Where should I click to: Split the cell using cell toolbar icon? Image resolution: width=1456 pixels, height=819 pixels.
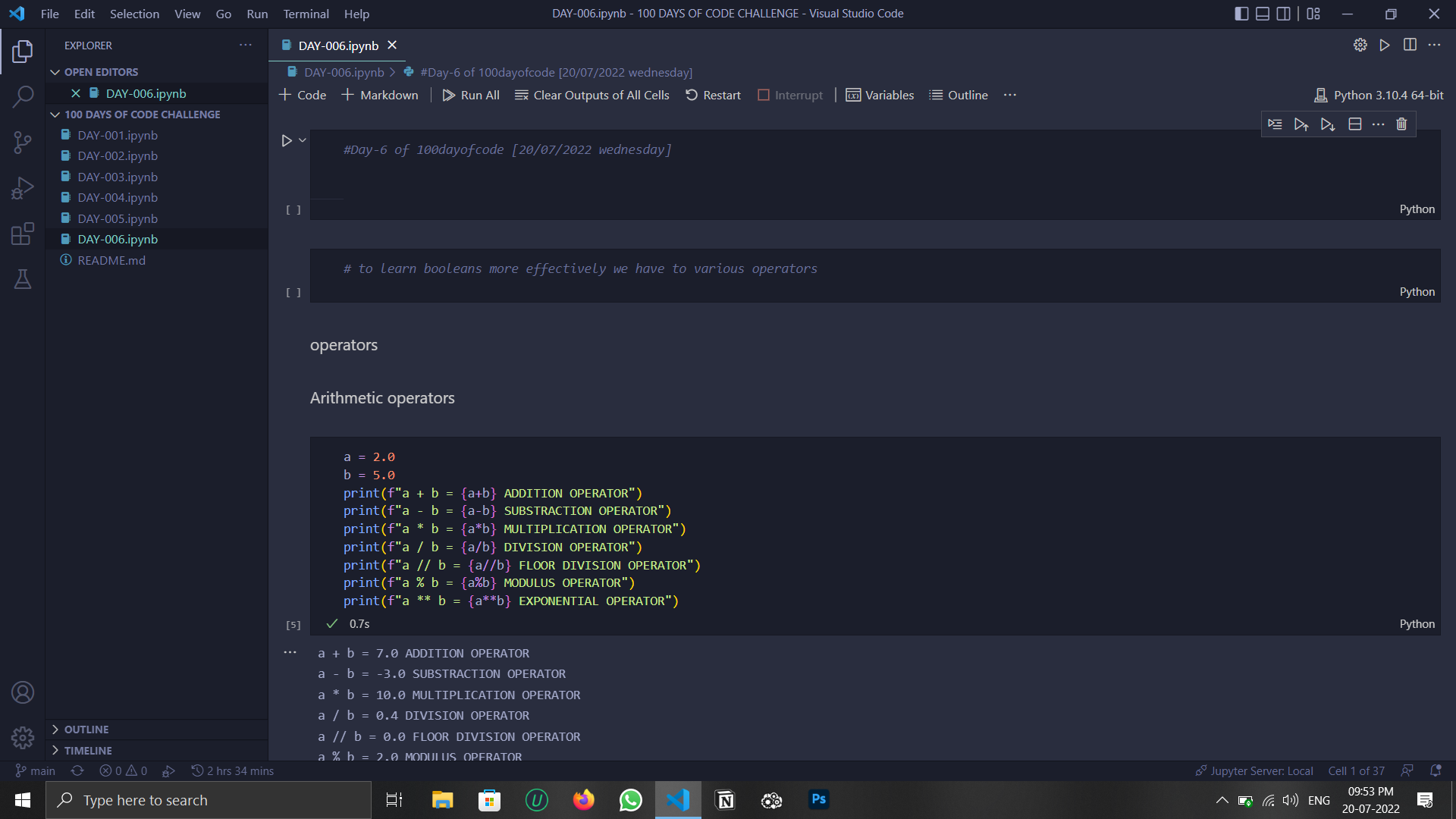pos(1355,124)
